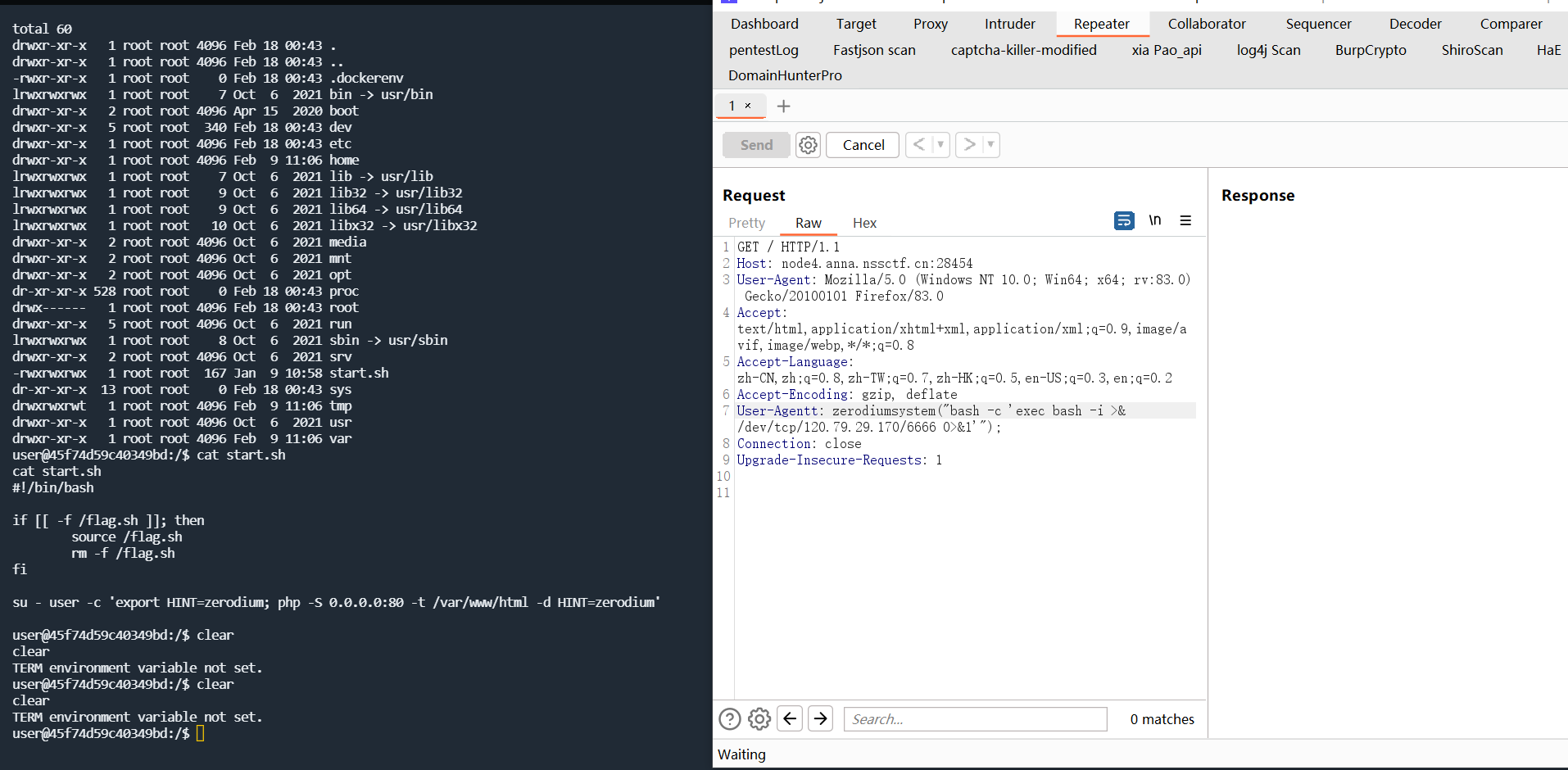Open the Decoder tab
The width and height of the screenshot is (1568, 770).
[1415, 24]
